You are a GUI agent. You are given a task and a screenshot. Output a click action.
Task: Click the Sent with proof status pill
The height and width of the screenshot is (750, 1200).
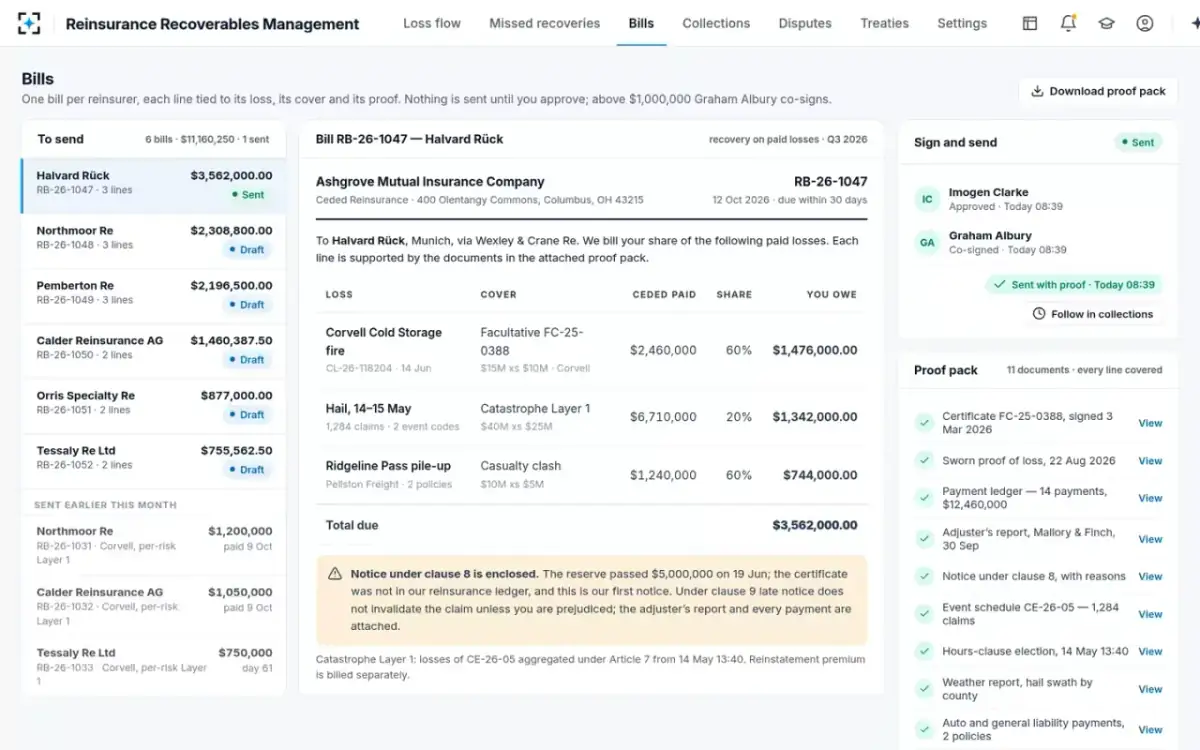click(1073, 285)
